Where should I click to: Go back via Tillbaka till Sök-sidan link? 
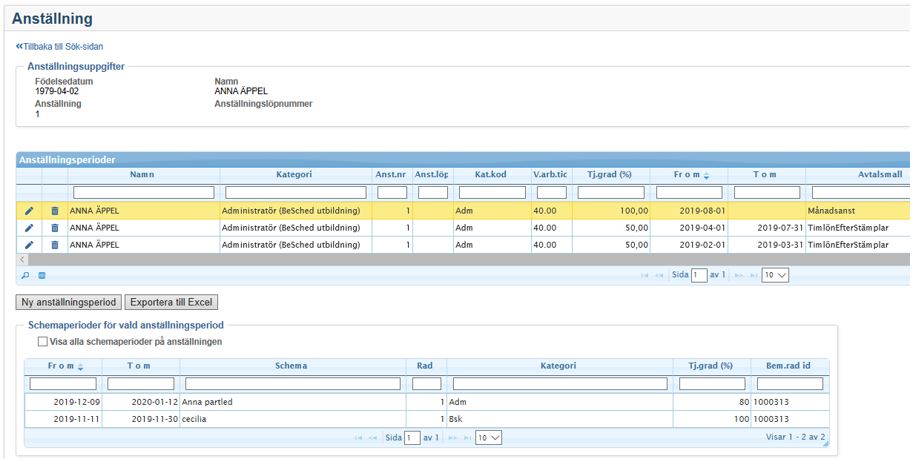pos(60,46)
